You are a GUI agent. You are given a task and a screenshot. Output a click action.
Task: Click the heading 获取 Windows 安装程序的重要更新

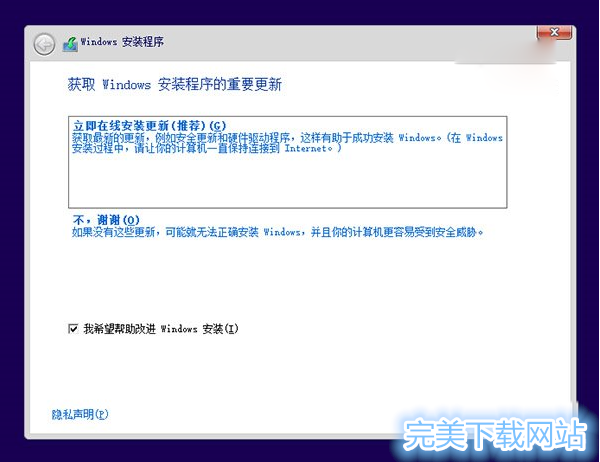[x=174, y=85]
